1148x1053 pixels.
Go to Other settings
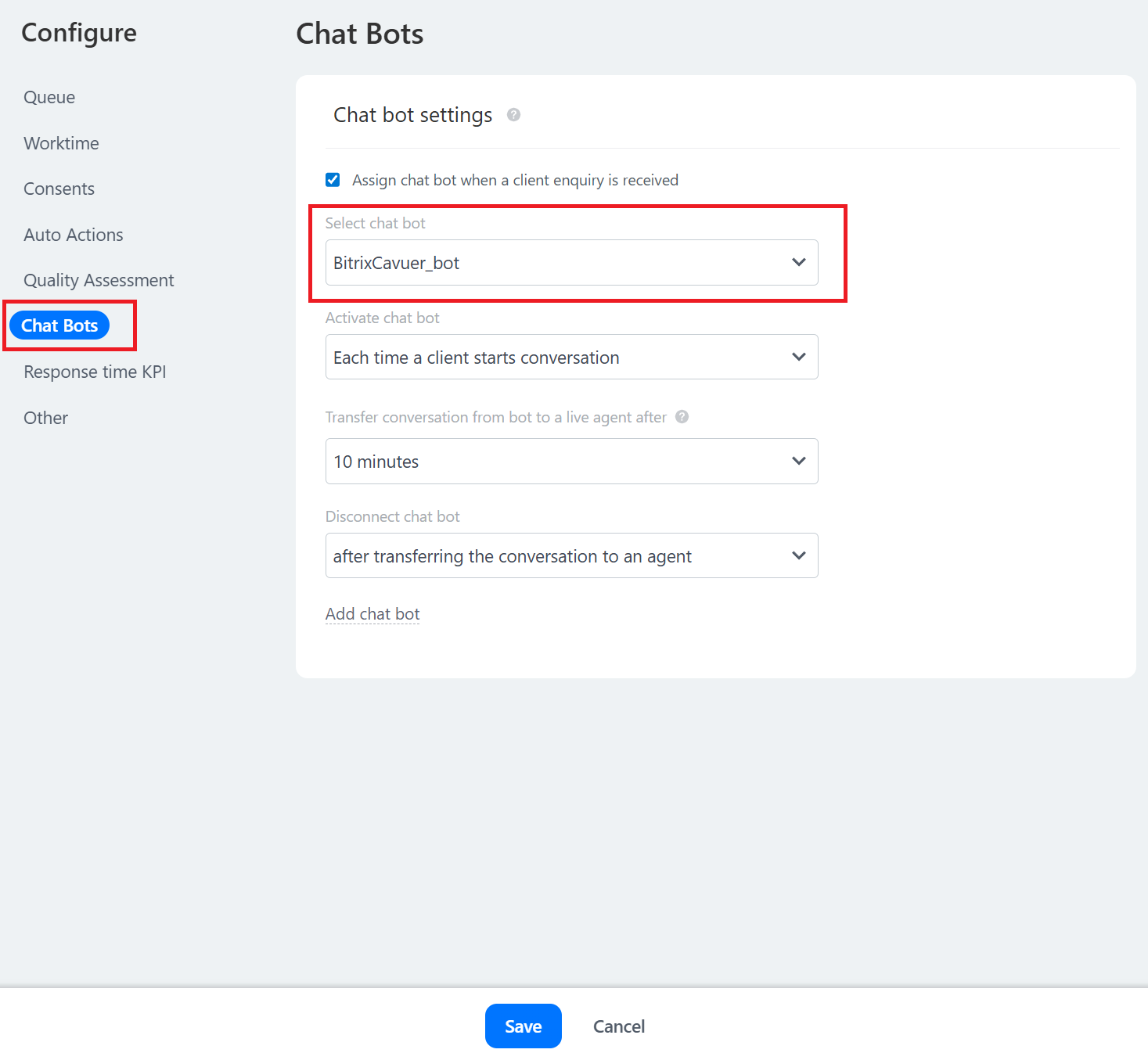click(x=45, y=418)
